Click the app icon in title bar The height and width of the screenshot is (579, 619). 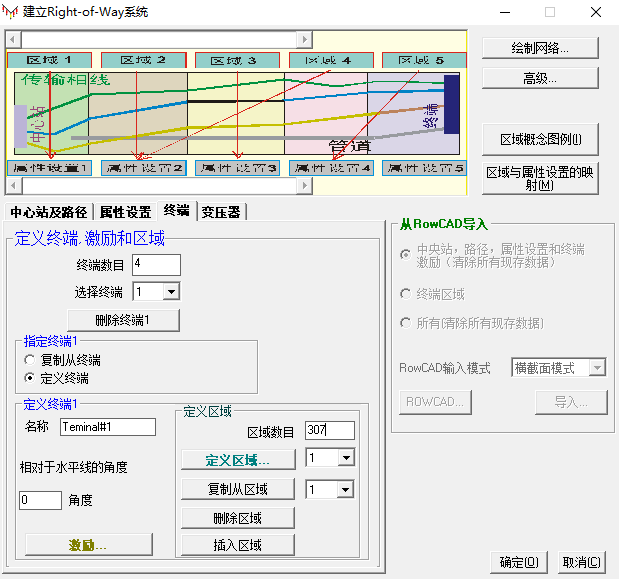point(11,12)
